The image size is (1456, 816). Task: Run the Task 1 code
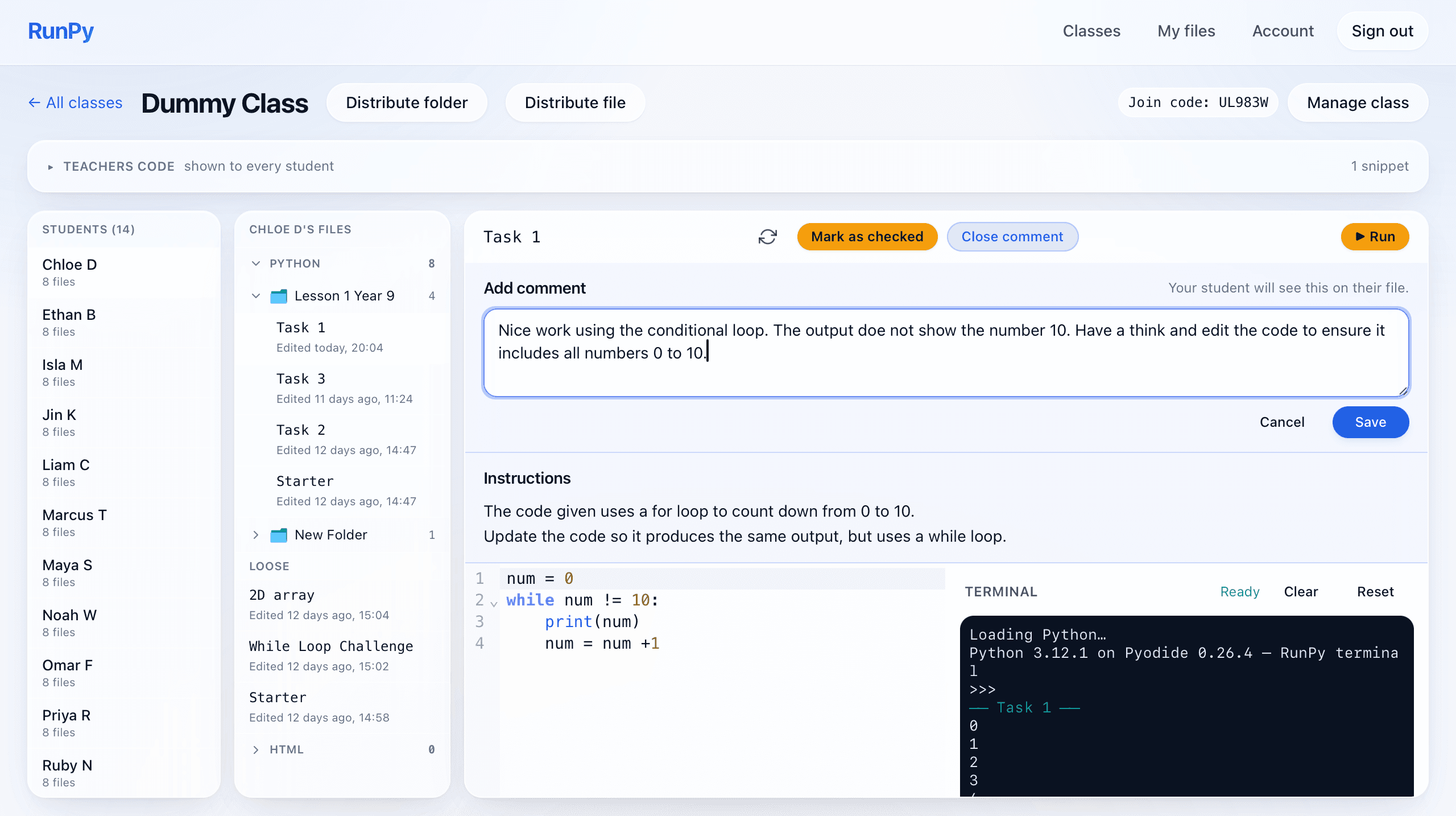tap(1375, 237)
